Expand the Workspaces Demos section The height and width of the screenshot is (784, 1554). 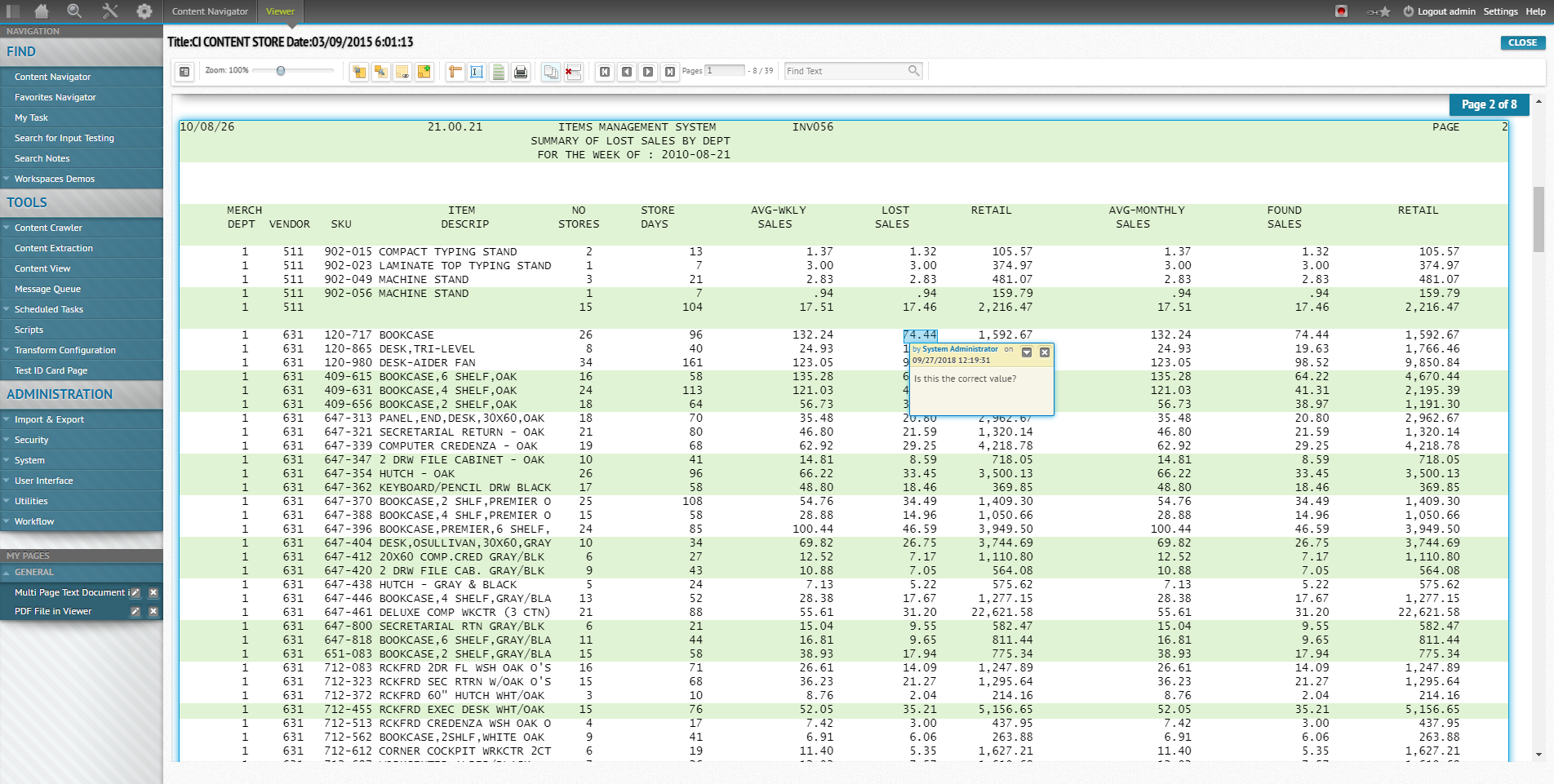pos(54,179)
